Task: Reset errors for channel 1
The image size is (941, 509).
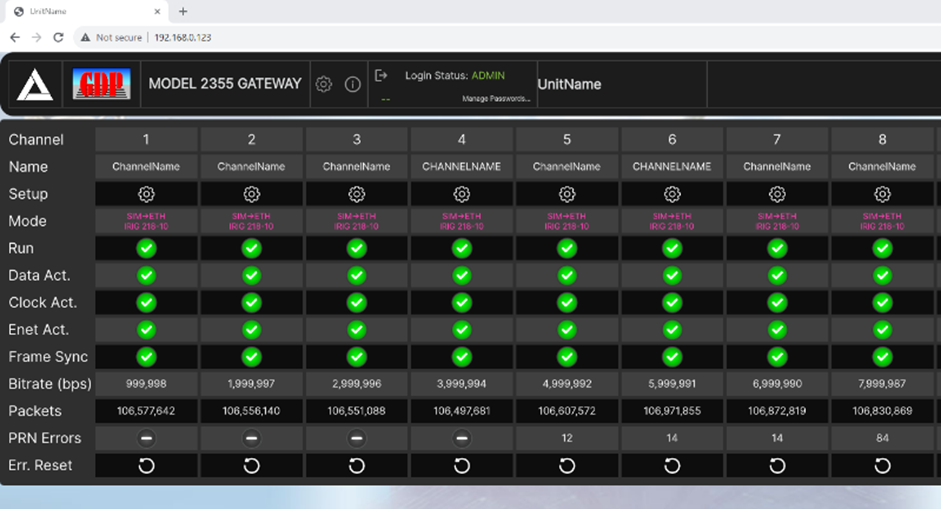Action: tap(146, 466)
